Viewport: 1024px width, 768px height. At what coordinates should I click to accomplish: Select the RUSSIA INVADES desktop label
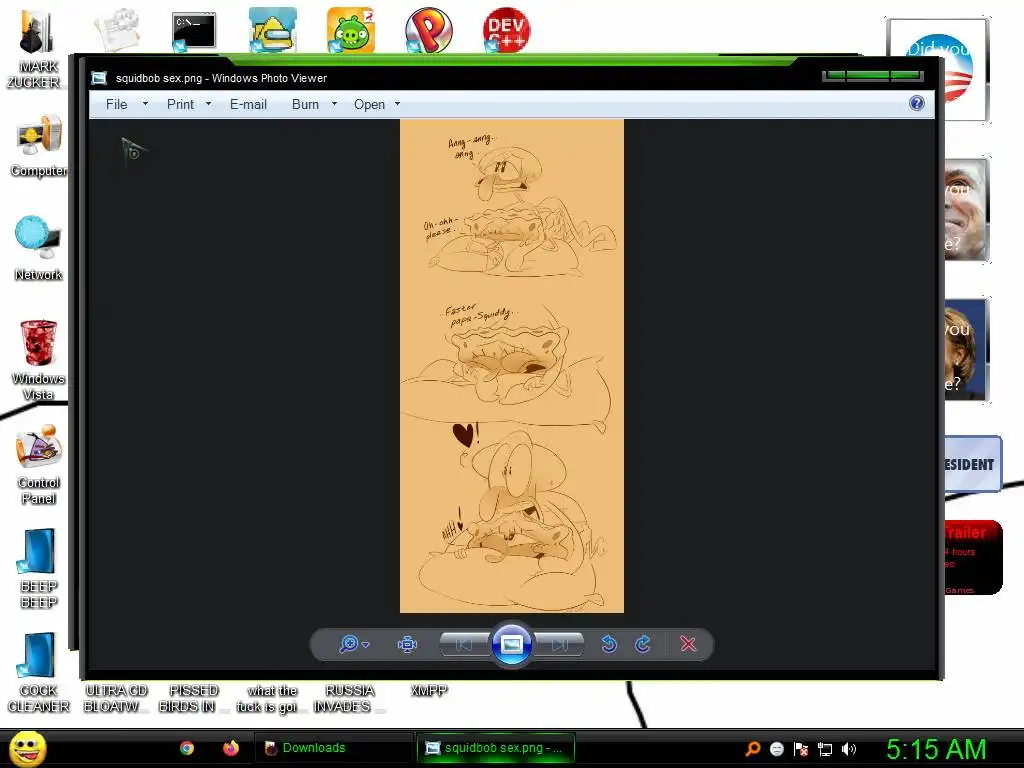pyautogui.click(x=349, y=698)
